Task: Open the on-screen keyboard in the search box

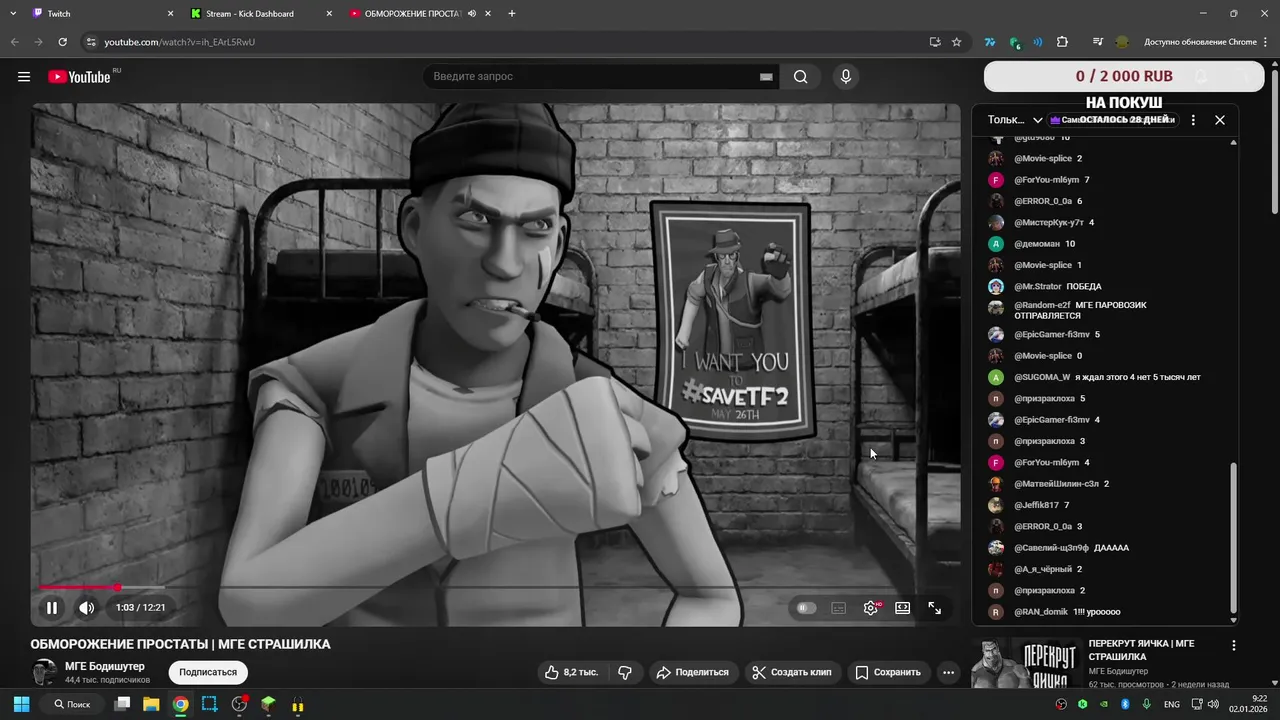Action: coord(766,77)
